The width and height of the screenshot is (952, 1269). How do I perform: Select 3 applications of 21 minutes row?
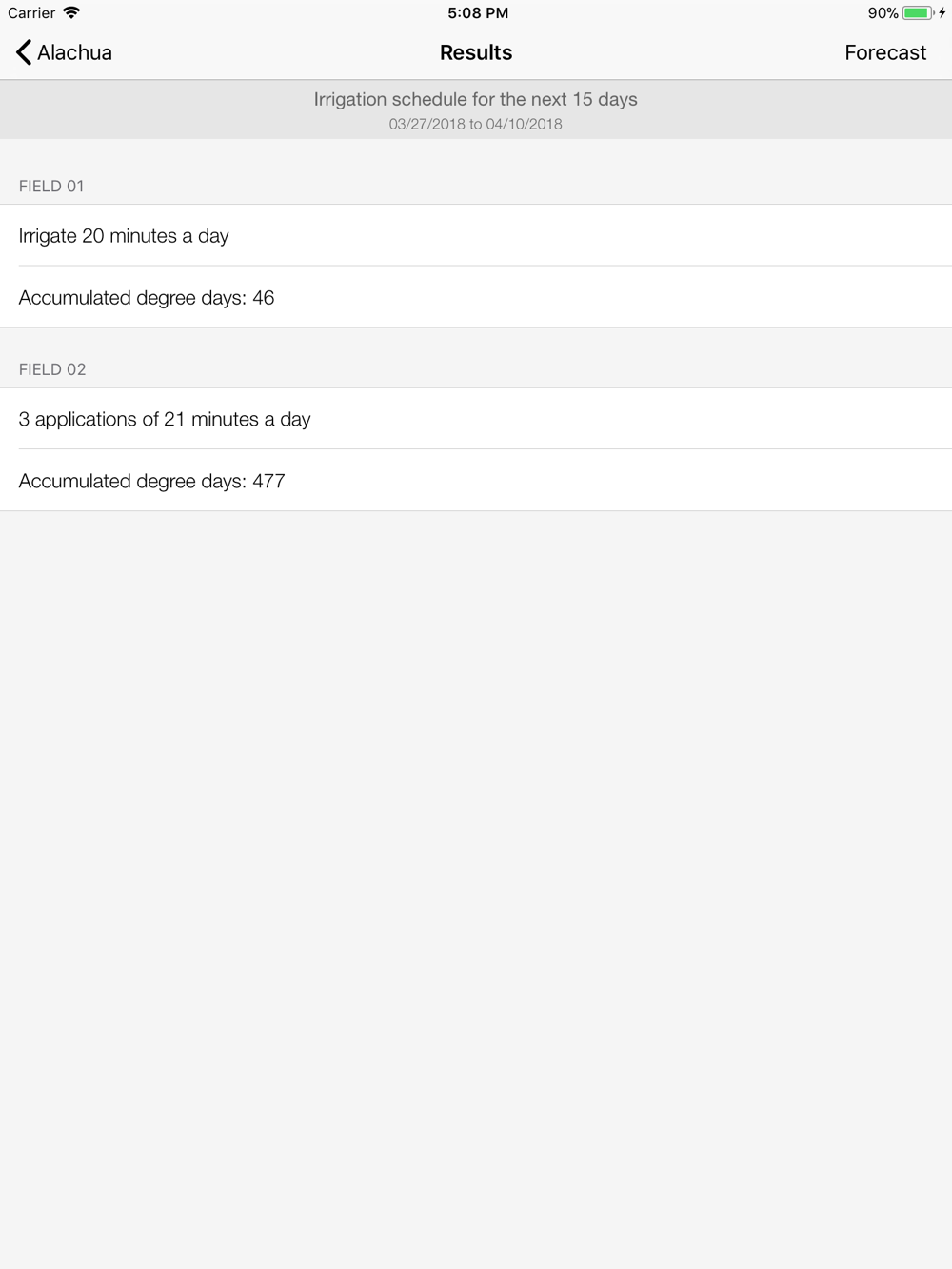(476, 419)
